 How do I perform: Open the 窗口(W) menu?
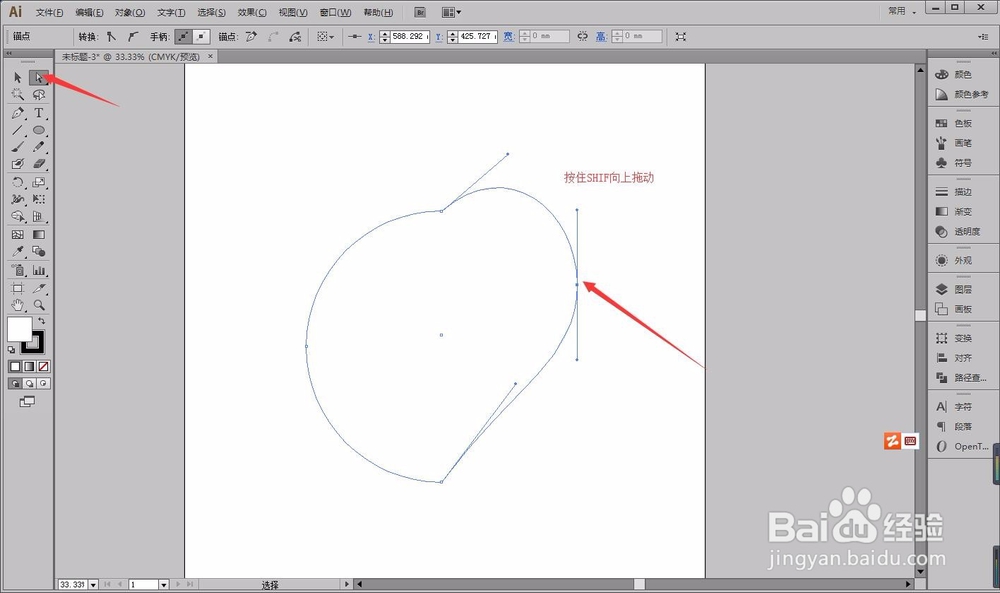[335, 12]
